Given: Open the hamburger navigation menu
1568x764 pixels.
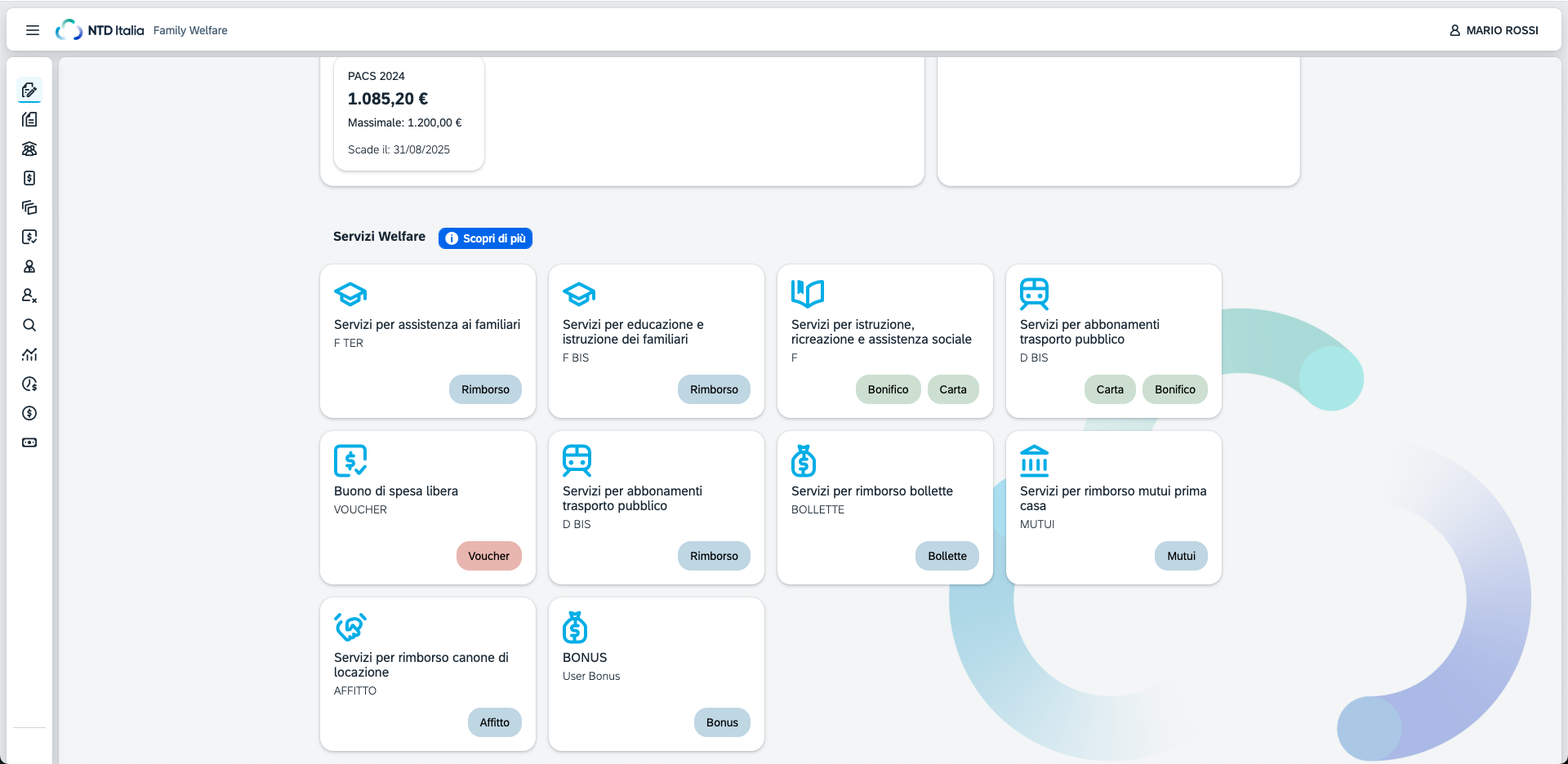Looking at the screenshot, I should click(33, 30).
